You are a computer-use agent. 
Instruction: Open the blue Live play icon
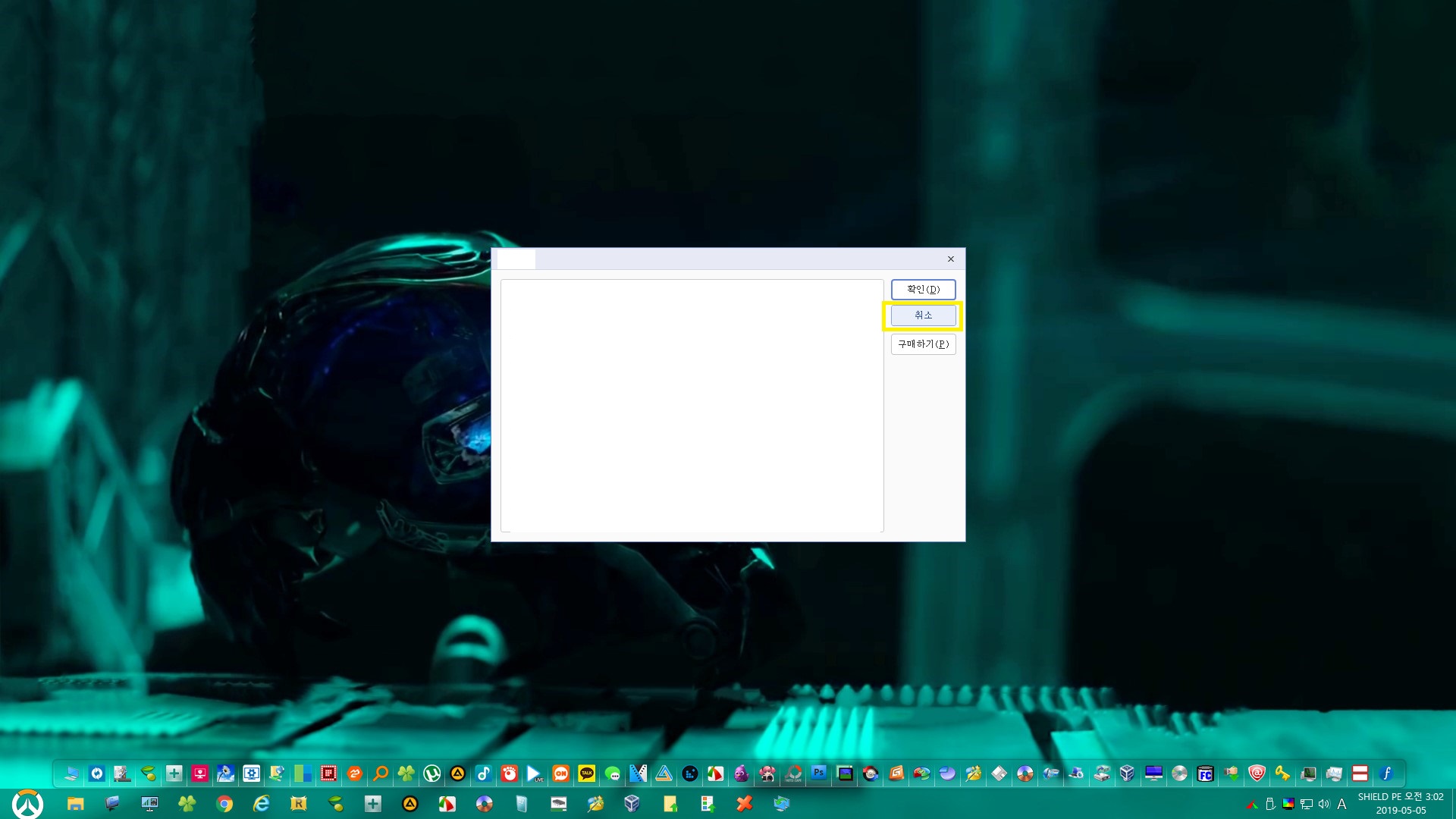click(535, 773)
